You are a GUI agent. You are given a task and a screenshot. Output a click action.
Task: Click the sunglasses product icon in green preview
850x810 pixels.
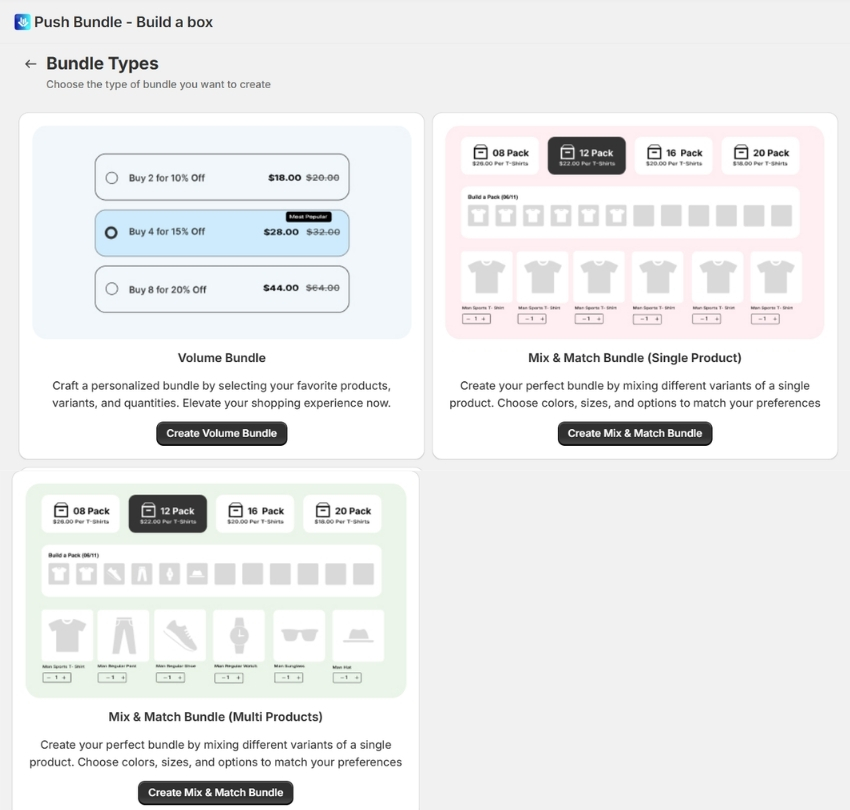299,635
